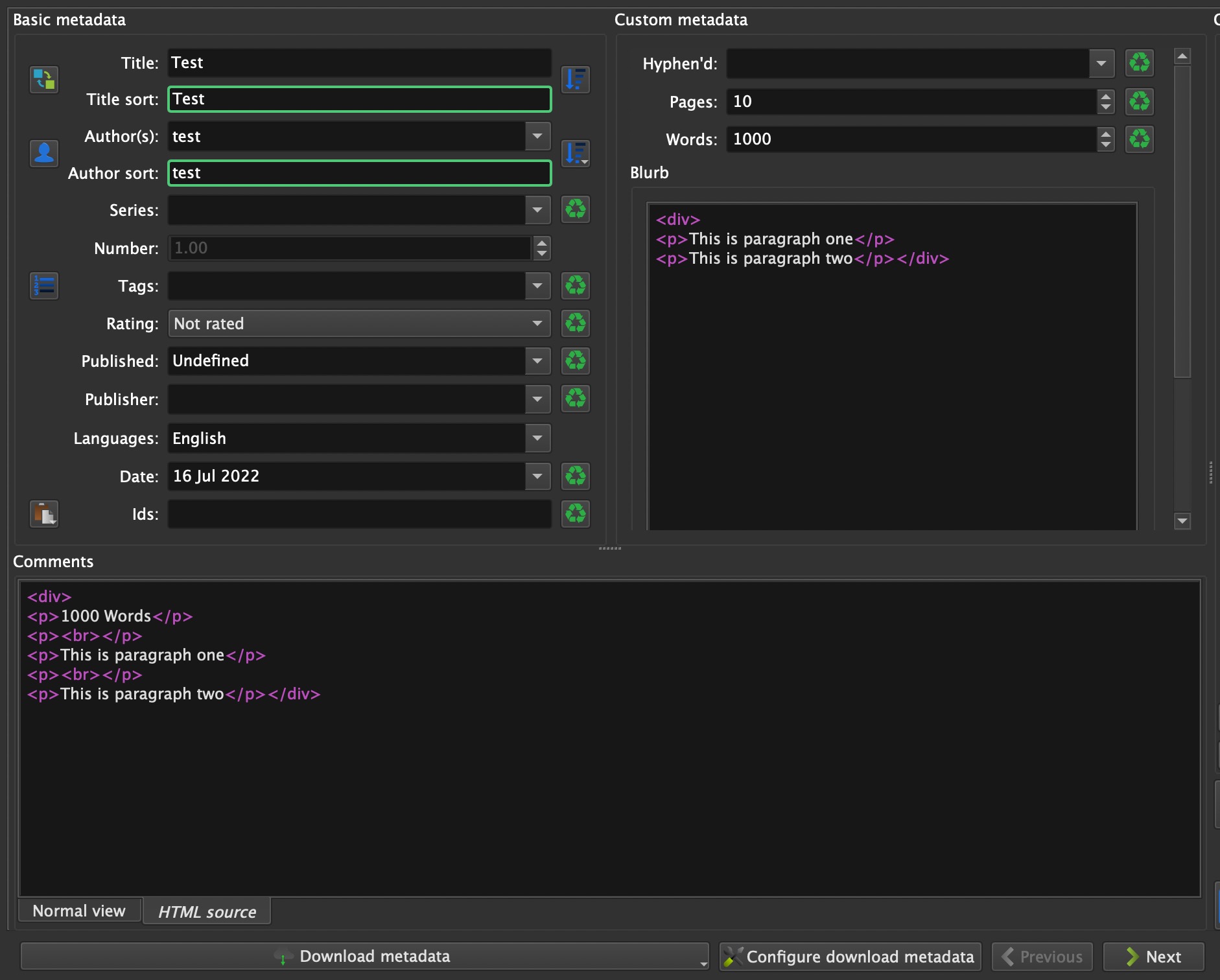The height and width of the screenshot is (980, 1220).
Task: Click the manage authors person icon
Action: 44,154
